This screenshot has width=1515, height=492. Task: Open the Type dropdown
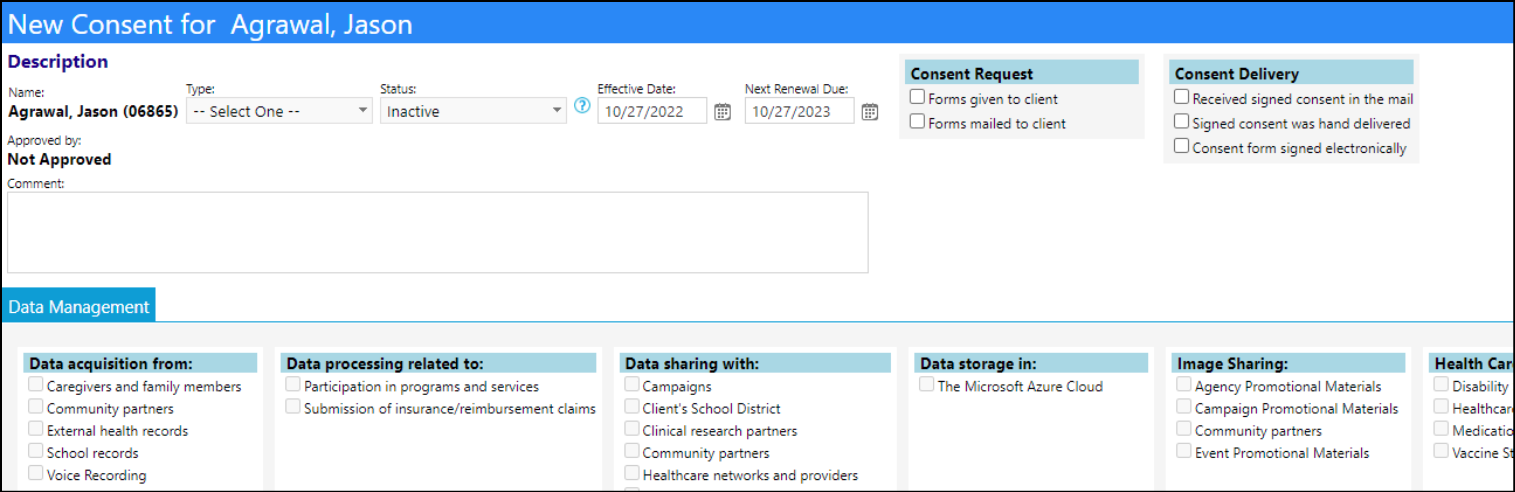pyautogui.click(x=279, y=111)
